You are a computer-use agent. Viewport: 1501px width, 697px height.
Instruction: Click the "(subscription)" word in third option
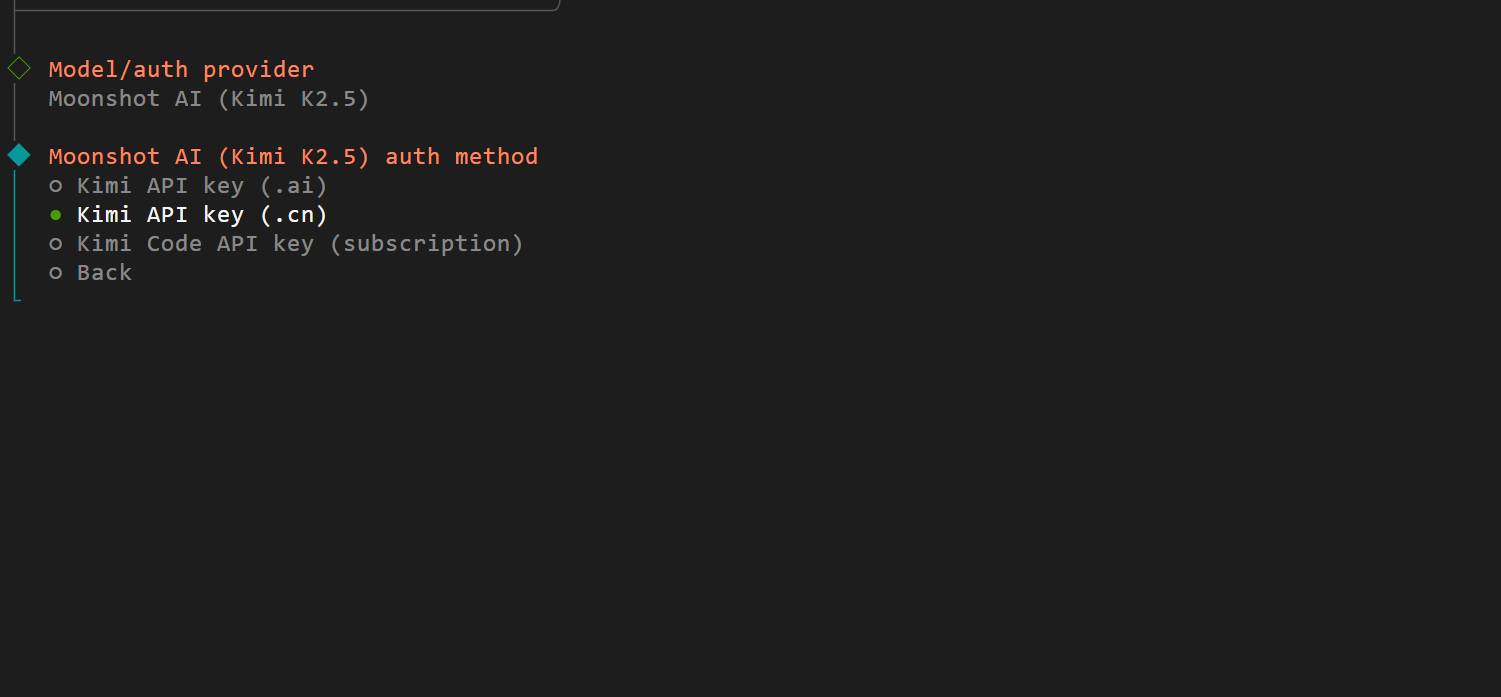click(x=426, y=244)
